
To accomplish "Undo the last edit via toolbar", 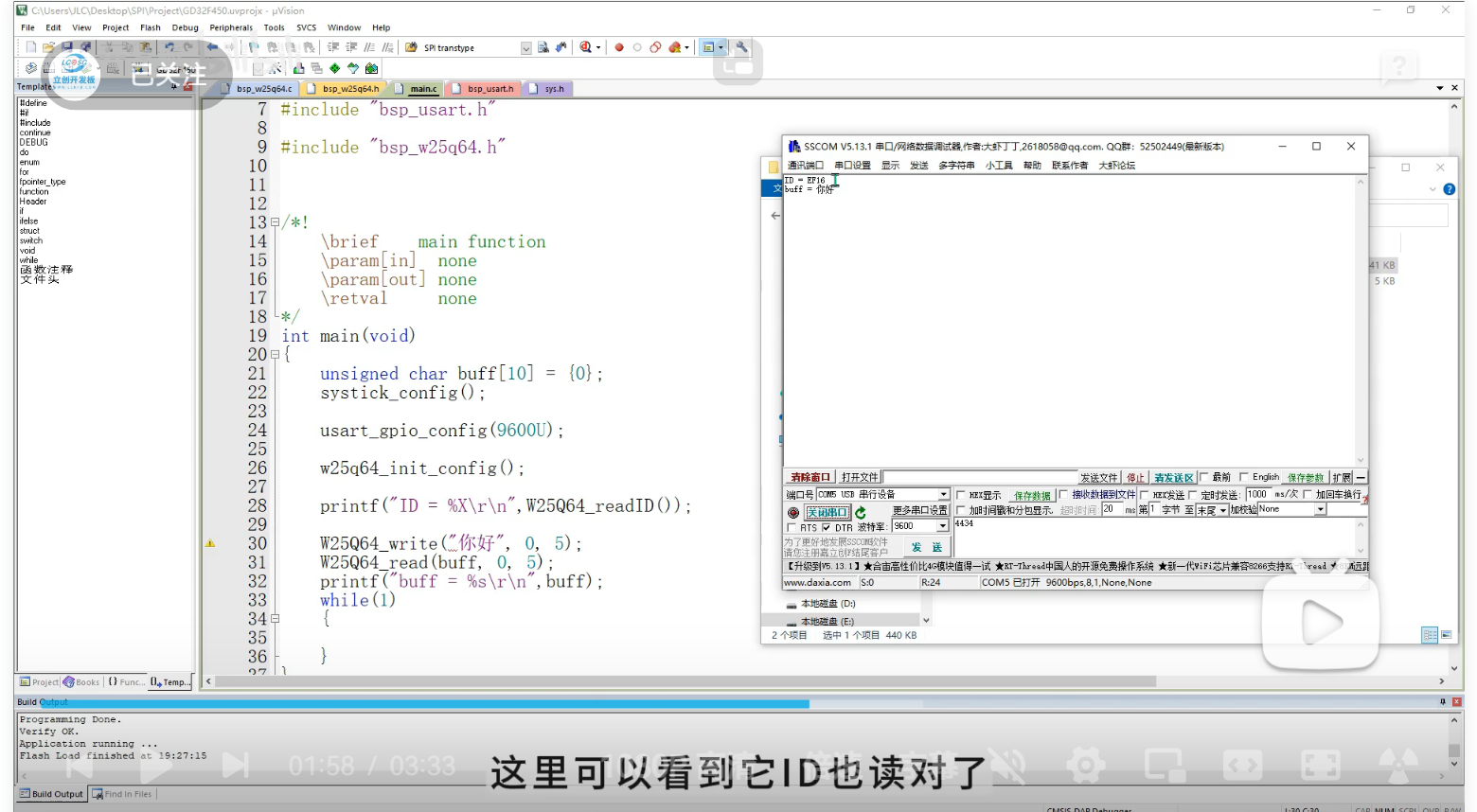I will [x=169, y=46].
